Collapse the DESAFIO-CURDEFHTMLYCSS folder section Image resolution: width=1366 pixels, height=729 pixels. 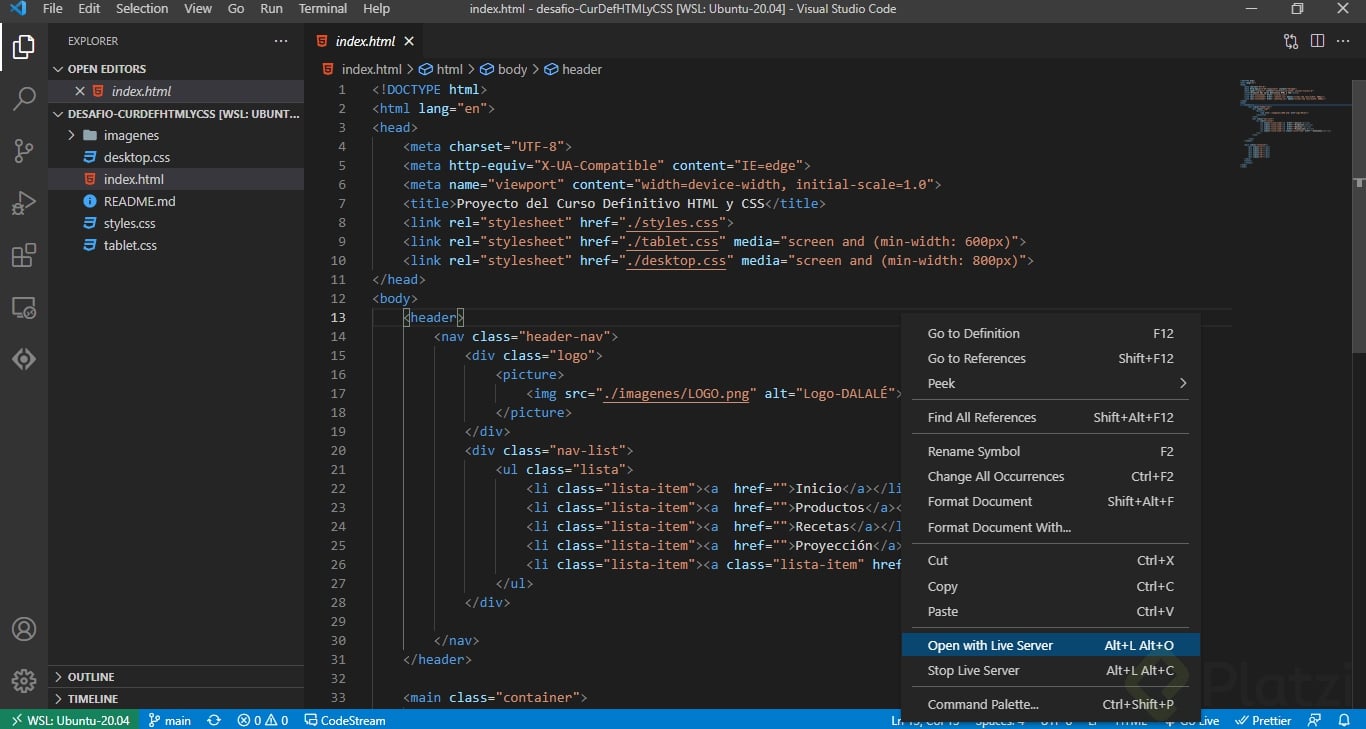(176, 114)
